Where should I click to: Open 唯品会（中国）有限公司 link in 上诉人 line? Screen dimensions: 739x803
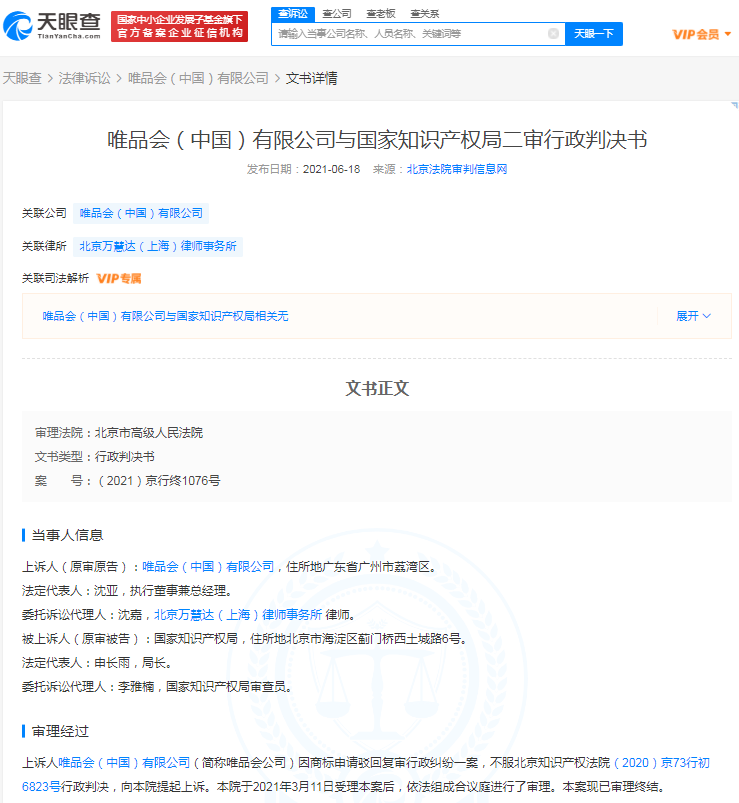coord(208,566)
